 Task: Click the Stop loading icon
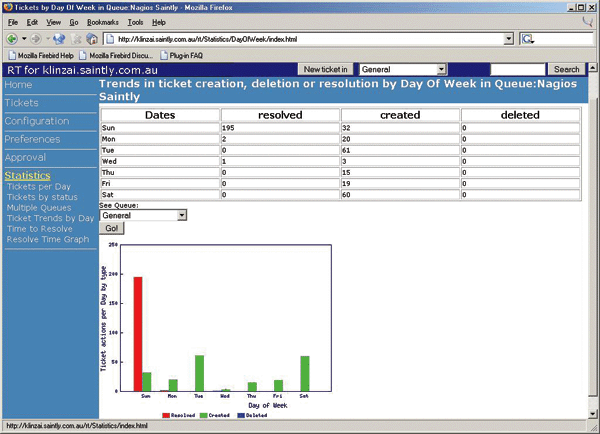pos(77,38)
